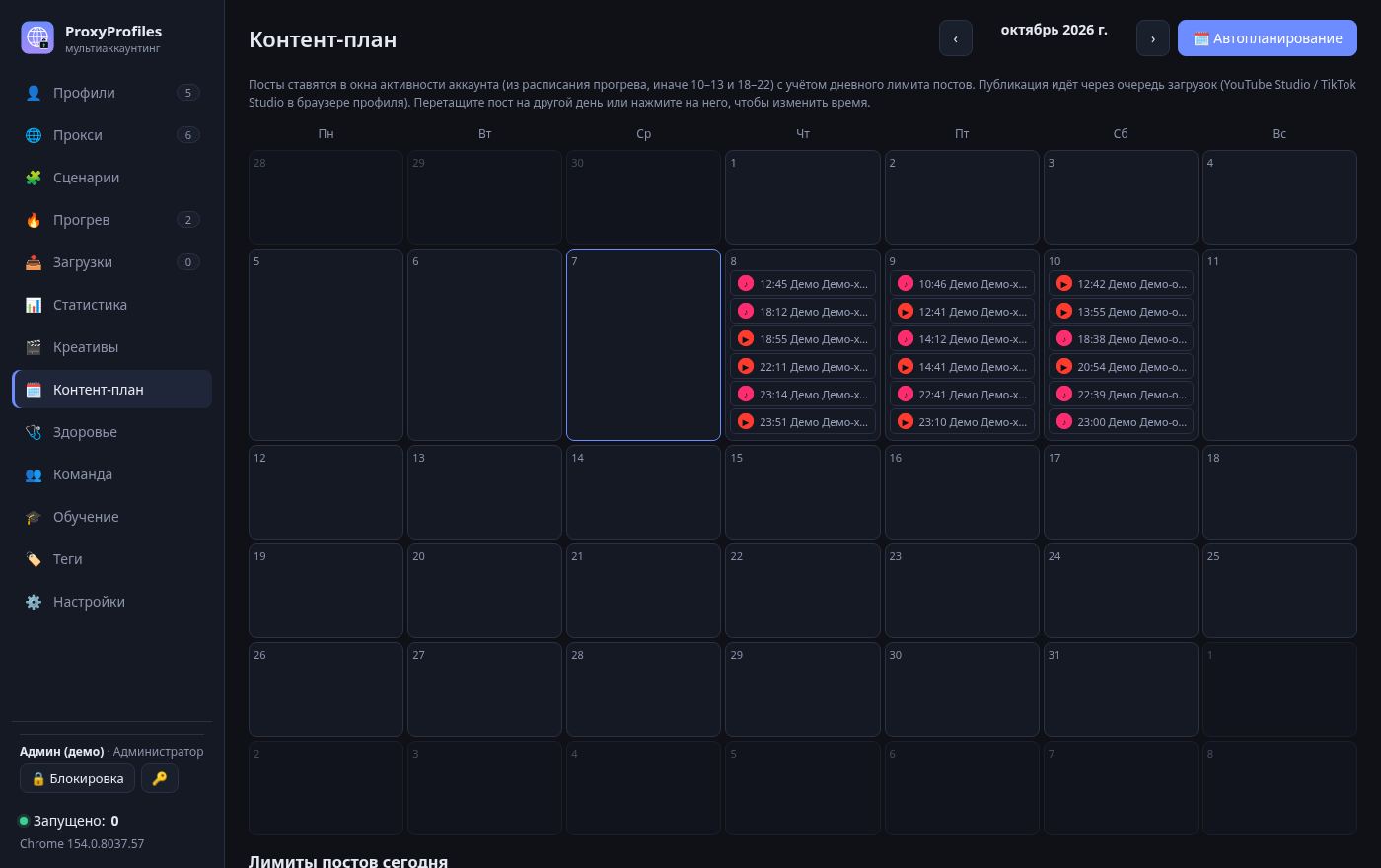Click the Статистика bar chart icon
This screenshot has height=868, width=1381.
pyautogui.click(x=34, y=305)
